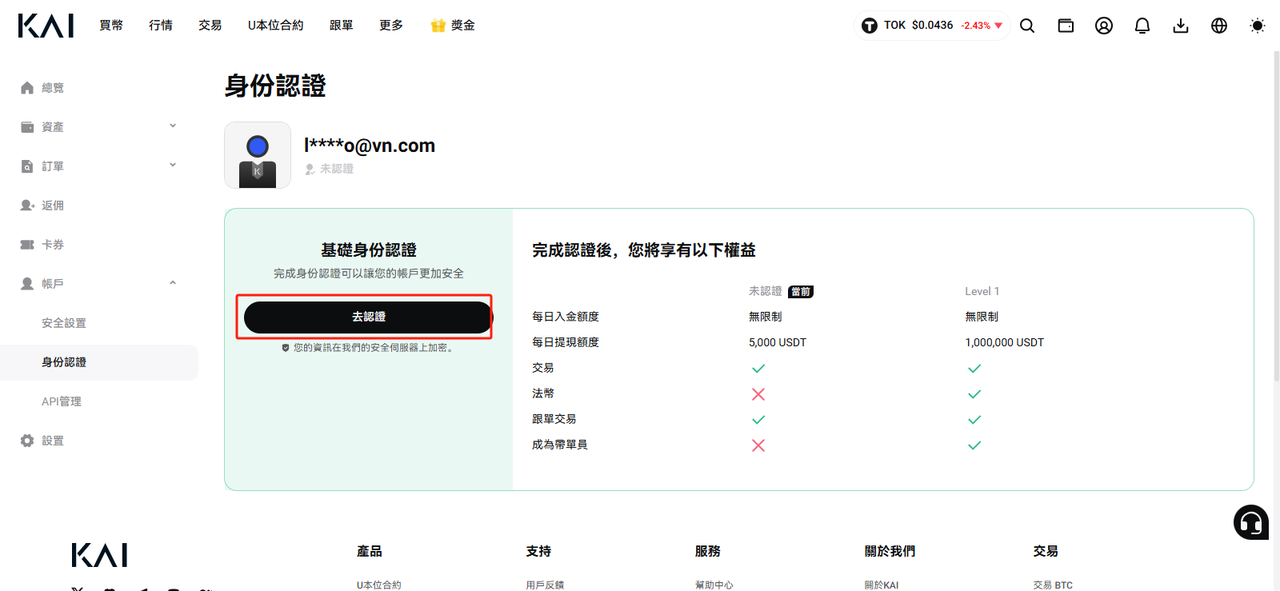Click the -2.43% change badge
This screenshot has height=591, width=1280.
click(x=981, y=25)
